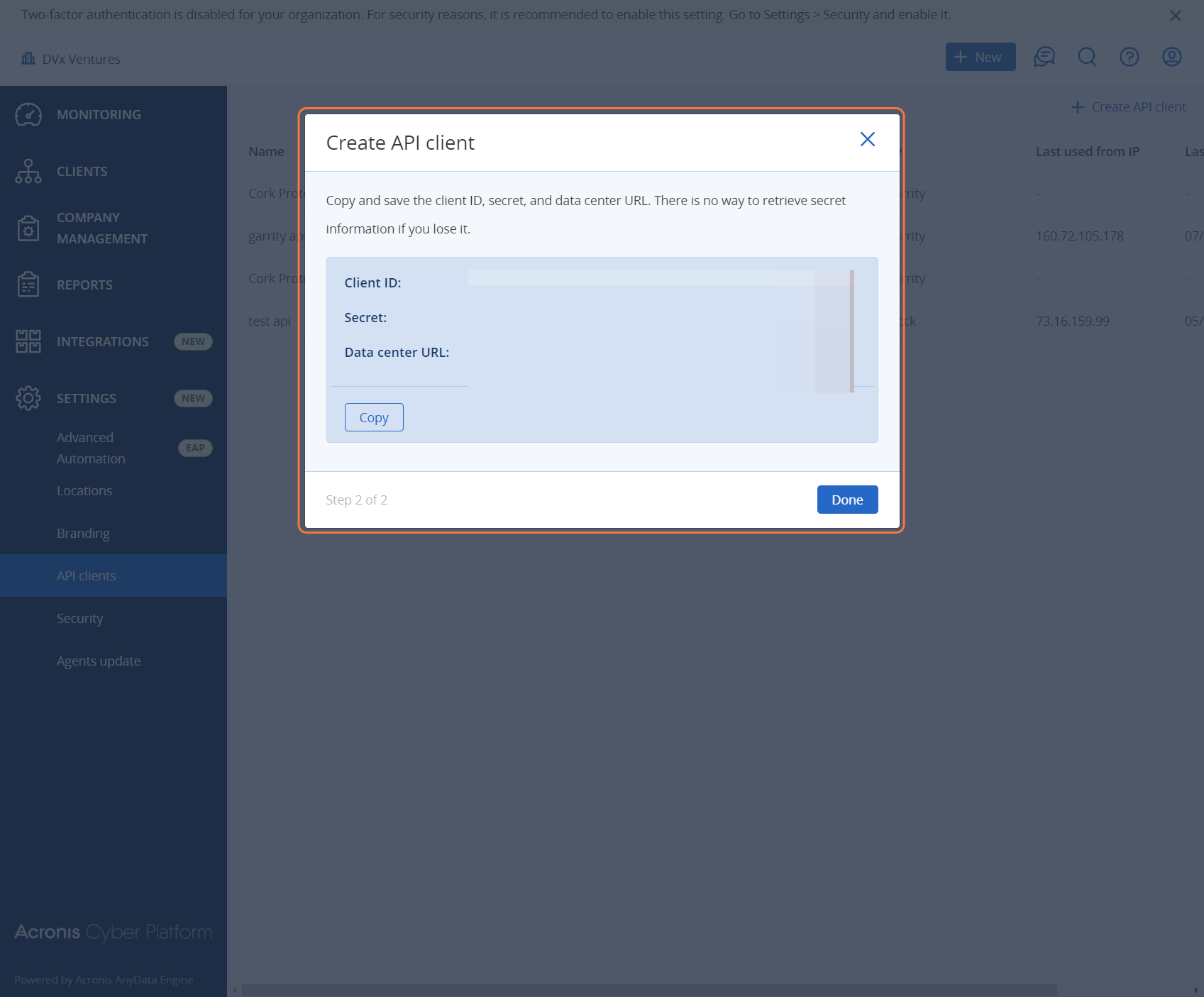Image resolution: width=1204 pixels, height=997 pixels.
Task: Click the Secret label in the dialog
Action: coord(365,317)
